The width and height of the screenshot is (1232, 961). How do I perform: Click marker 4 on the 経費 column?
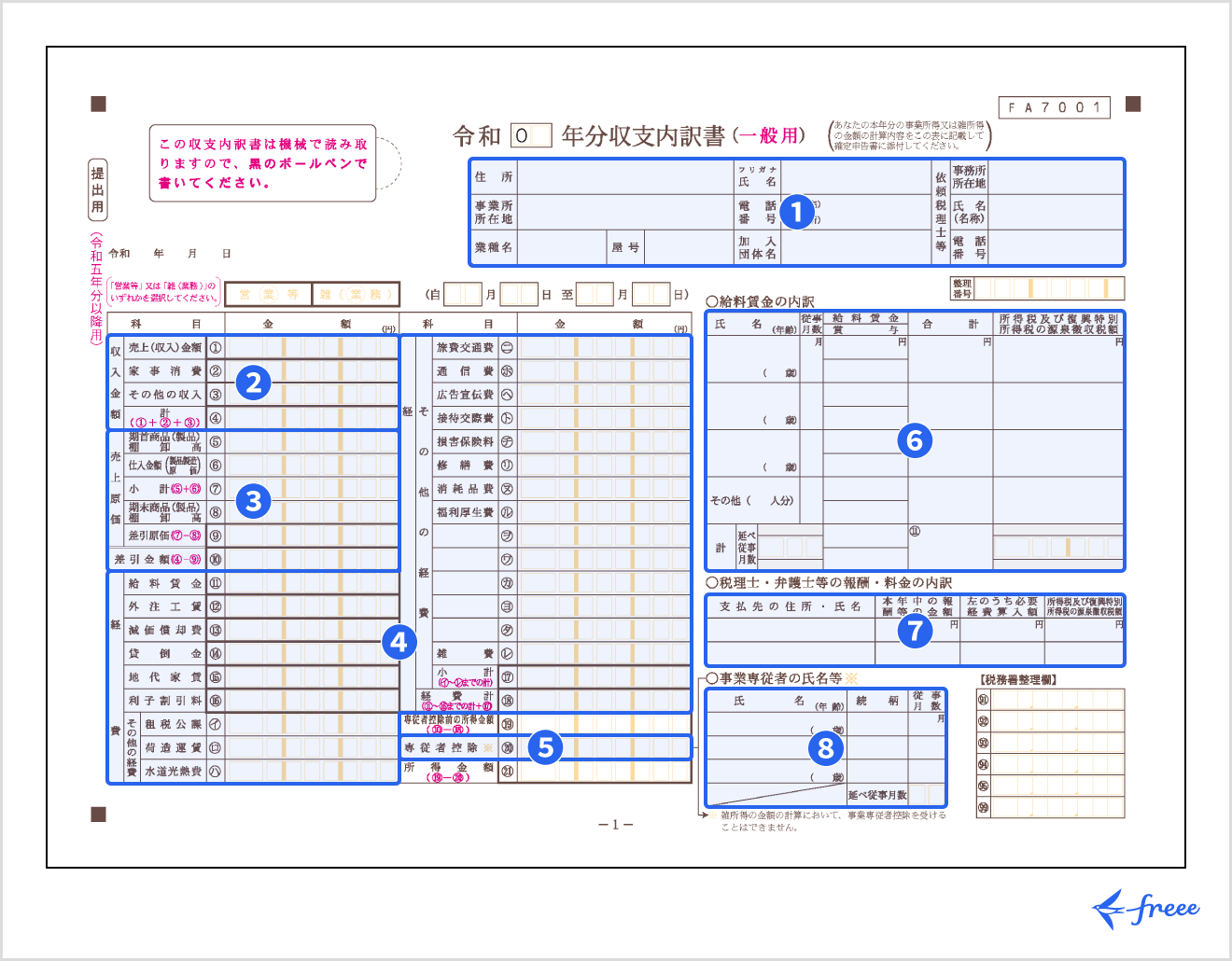(x=399, y=642)
